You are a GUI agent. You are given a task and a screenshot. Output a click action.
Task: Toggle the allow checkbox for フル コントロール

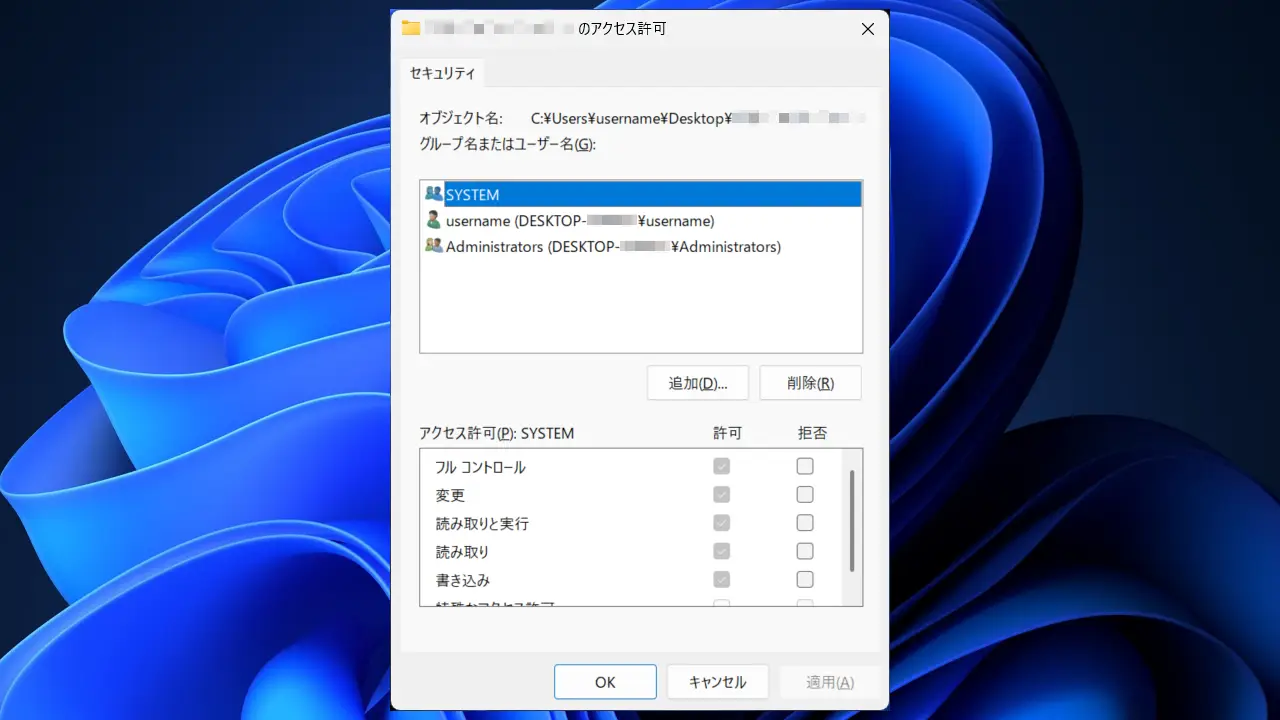click(x=721, y=466)
